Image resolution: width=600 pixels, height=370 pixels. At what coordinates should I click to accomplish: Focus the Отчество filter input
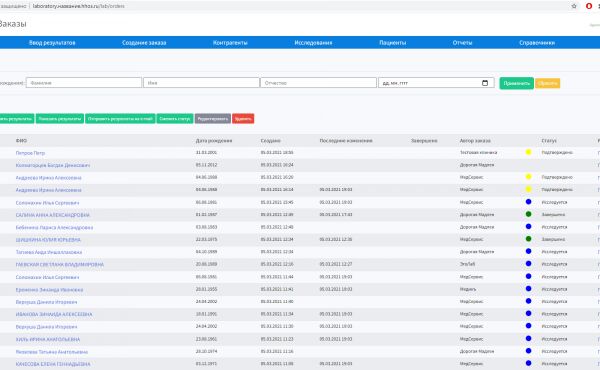tap(318, 83)
